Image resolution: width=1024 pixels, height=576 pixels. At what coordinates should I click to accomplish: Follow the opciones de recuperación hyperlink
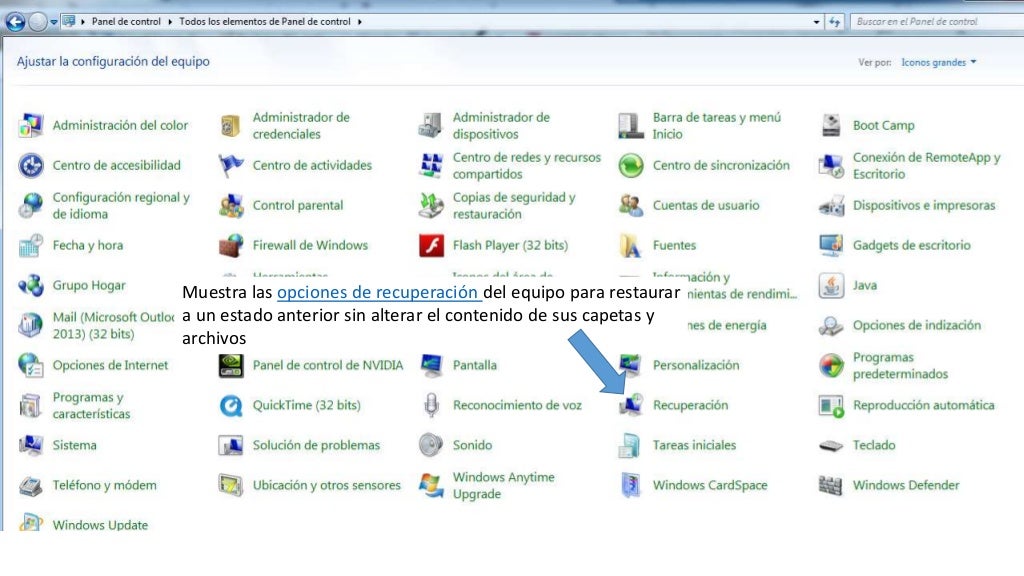click(x=379, y=292)
